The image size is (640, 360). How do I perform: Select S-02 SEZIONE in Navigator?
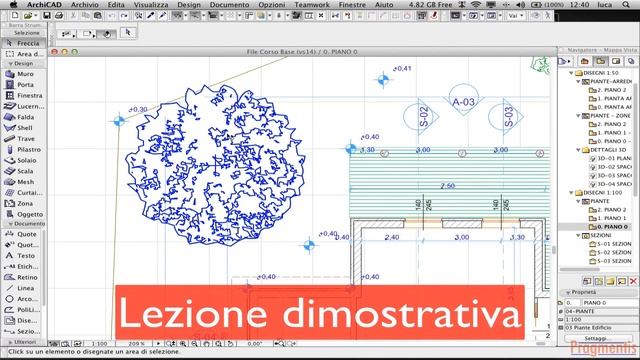(610, 253)
